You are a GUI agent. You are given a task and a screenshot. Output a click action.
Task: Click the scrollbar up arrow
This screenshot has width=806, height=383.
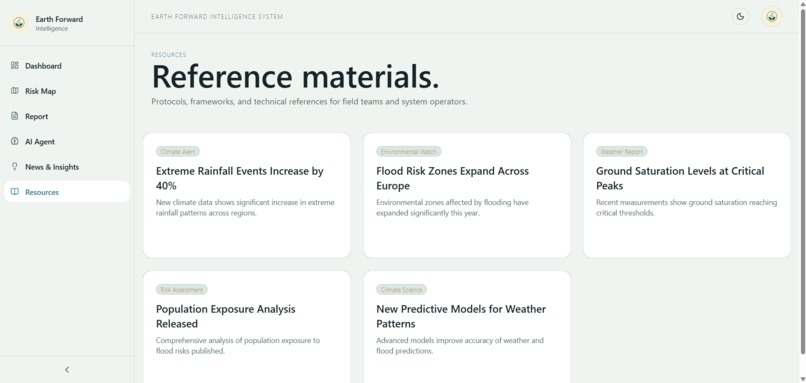tap(802, 3)
